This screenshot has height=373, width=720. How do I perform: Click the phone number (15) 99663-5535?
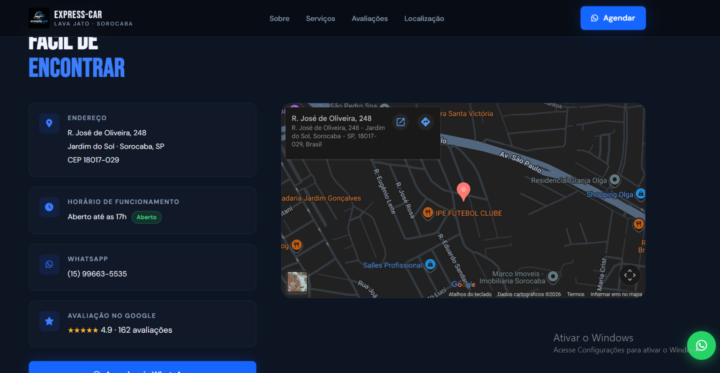97,274
